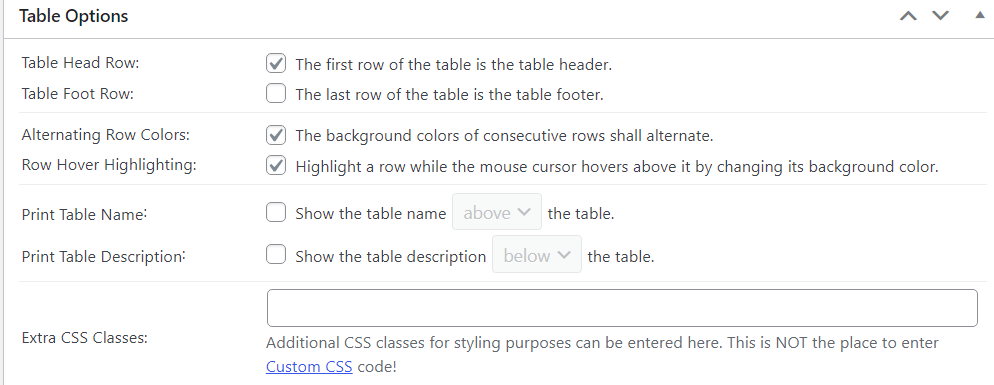Image resolution: width=994 pixels, height=385 pixels.
Task: Click the 'Row Hover Highlighting:' label text
Action: (x=109, y=165)
